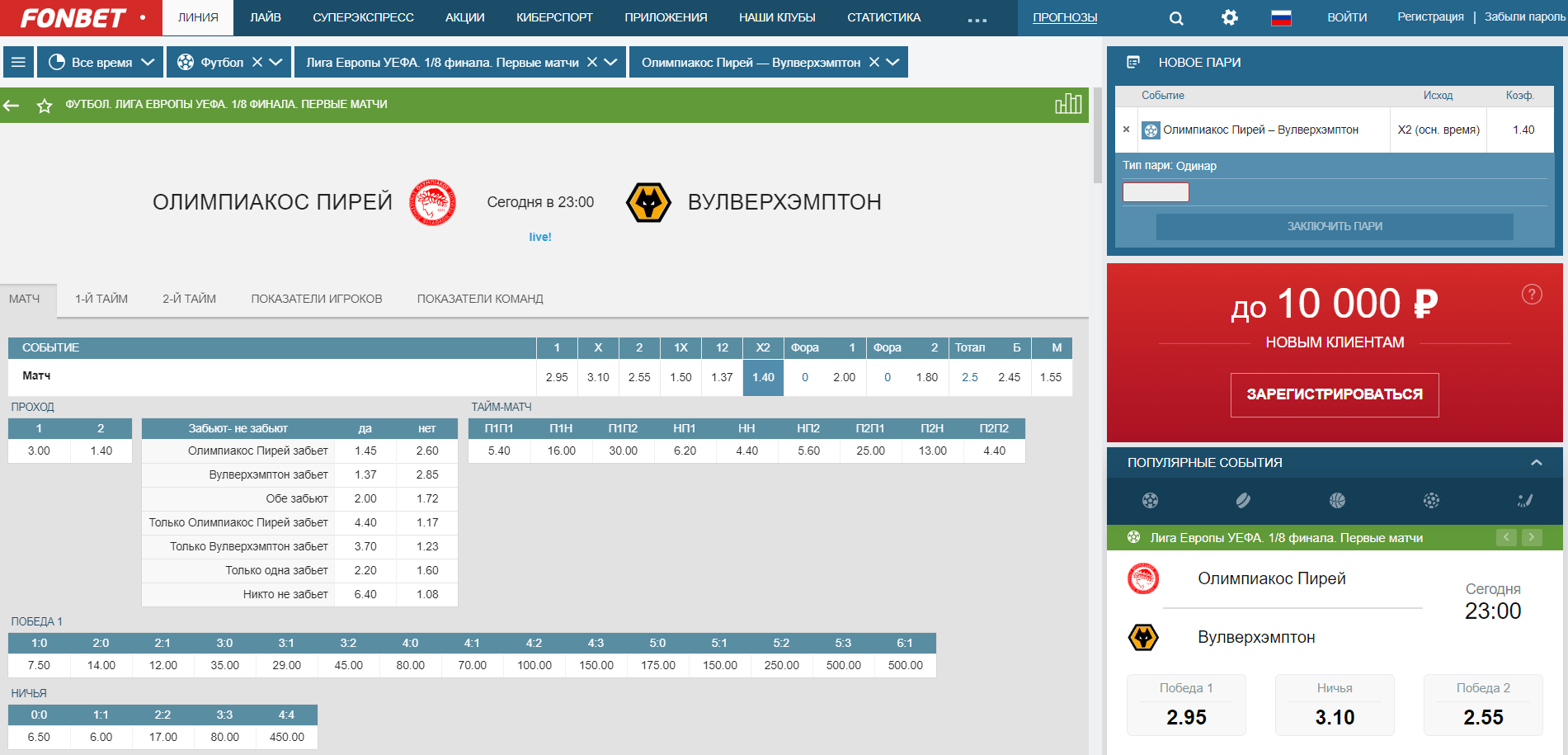Remove Олимпиакос Пирей — Вулверхэмптон filter X
Image resolution: width=1568 pixels, height=755 pixels.
click(x=874, y=62)
